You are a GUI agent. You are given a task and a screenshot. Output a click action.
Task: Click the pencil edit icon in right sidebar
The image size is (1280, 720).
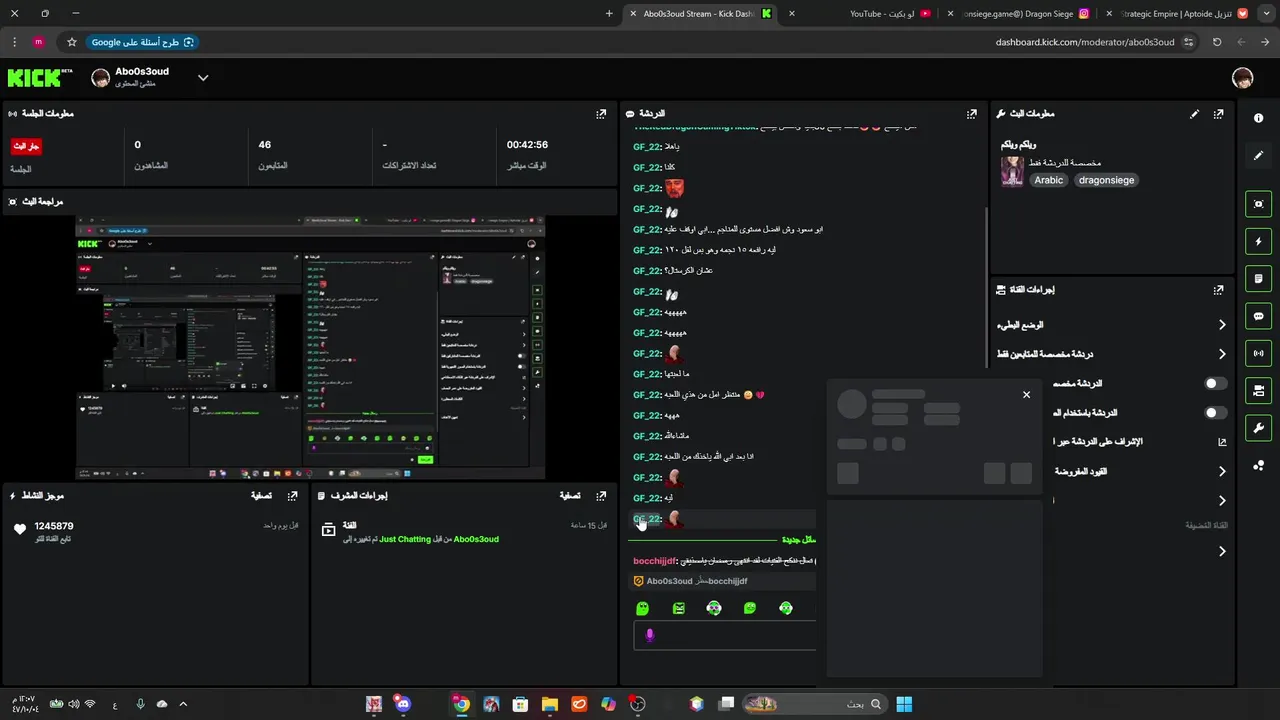tap(1258, 156)
